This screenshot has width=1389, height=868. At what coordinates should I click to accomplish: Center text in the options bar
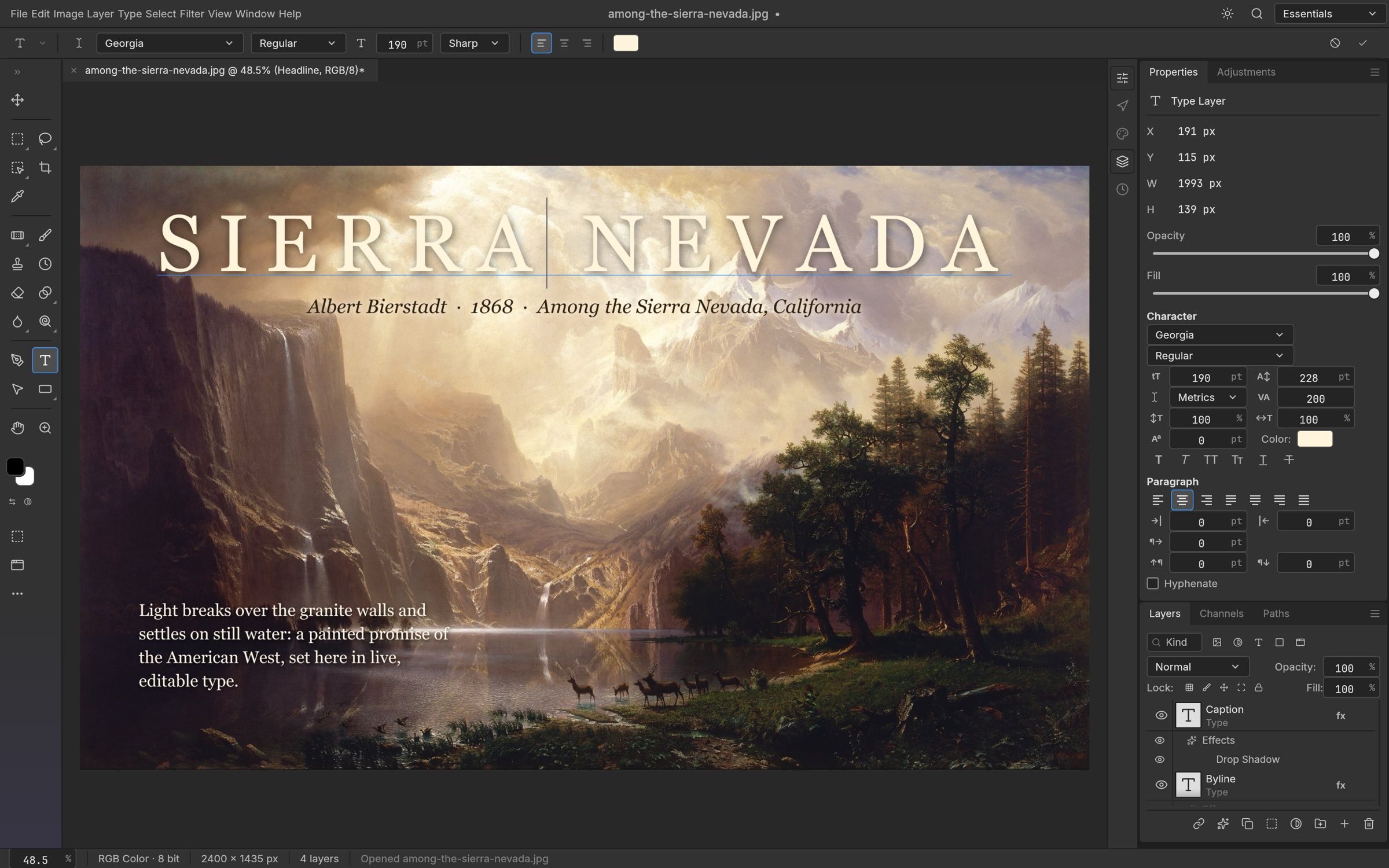click(x=564, y=43)
